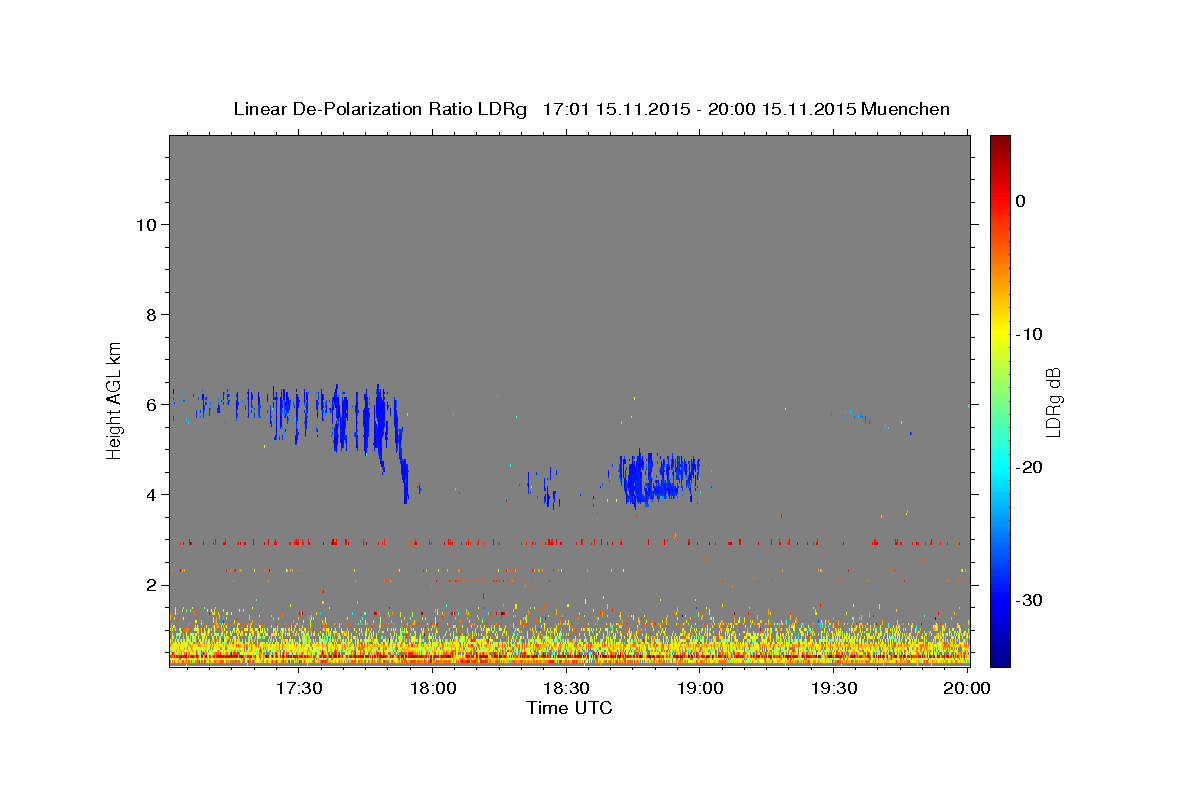1200x800 pixels.
Task: Click the 18:00 time tick label
Action: coord(433,689)
